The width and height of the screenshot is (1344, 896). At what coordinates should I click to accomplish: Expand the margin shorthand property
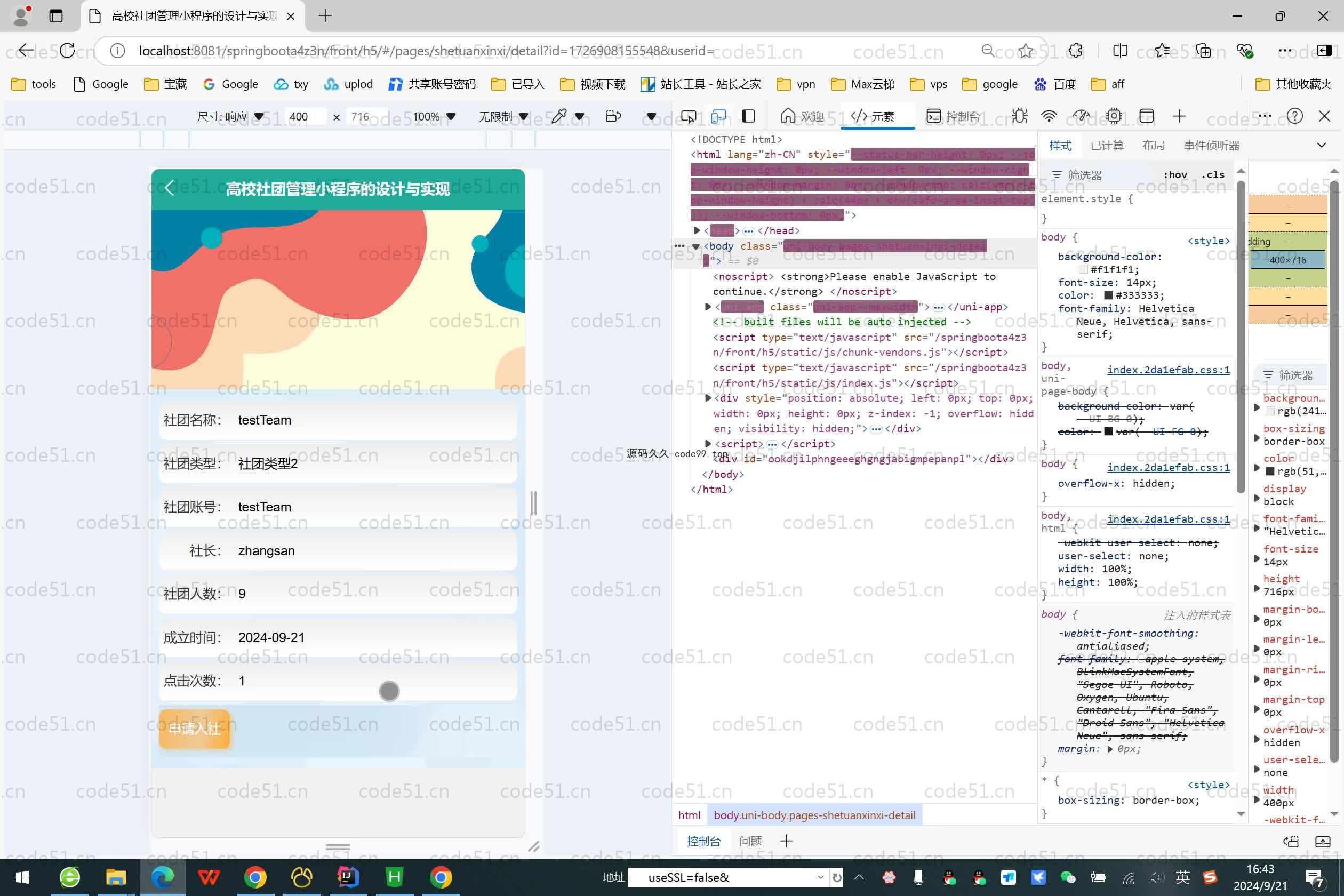[1110, 749]
